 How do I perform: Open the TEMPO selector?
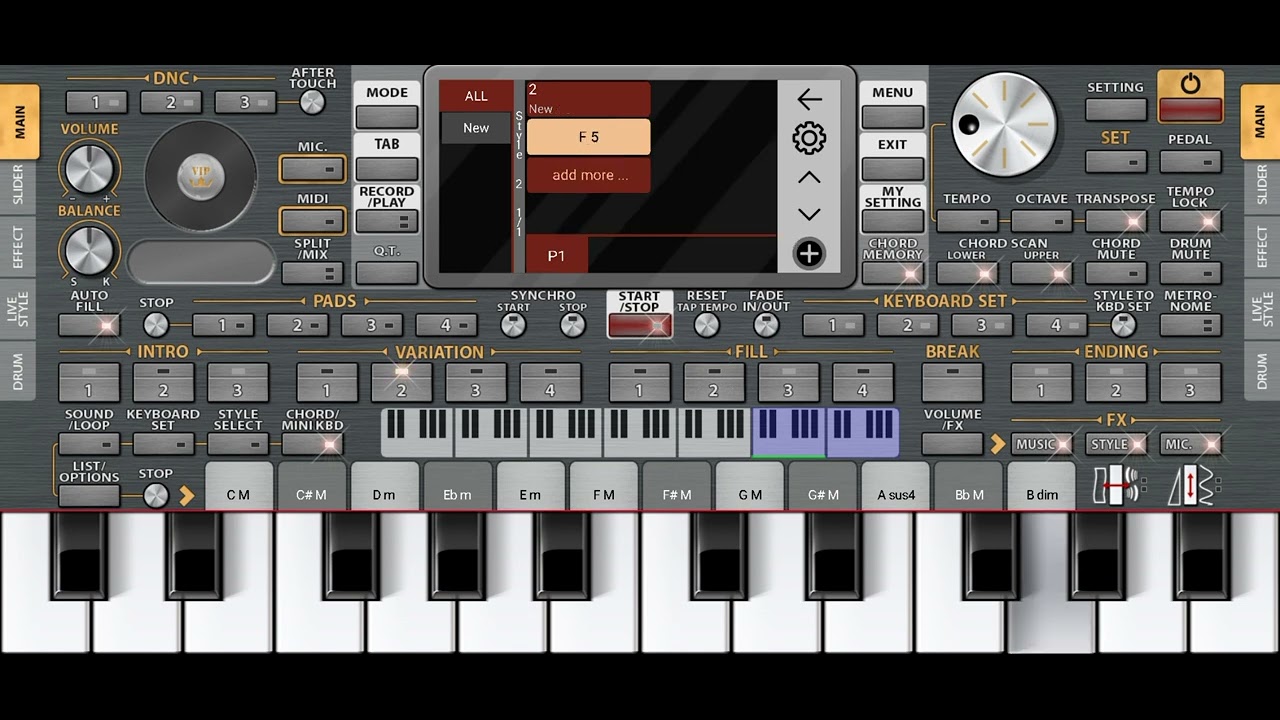coord(967,221)
